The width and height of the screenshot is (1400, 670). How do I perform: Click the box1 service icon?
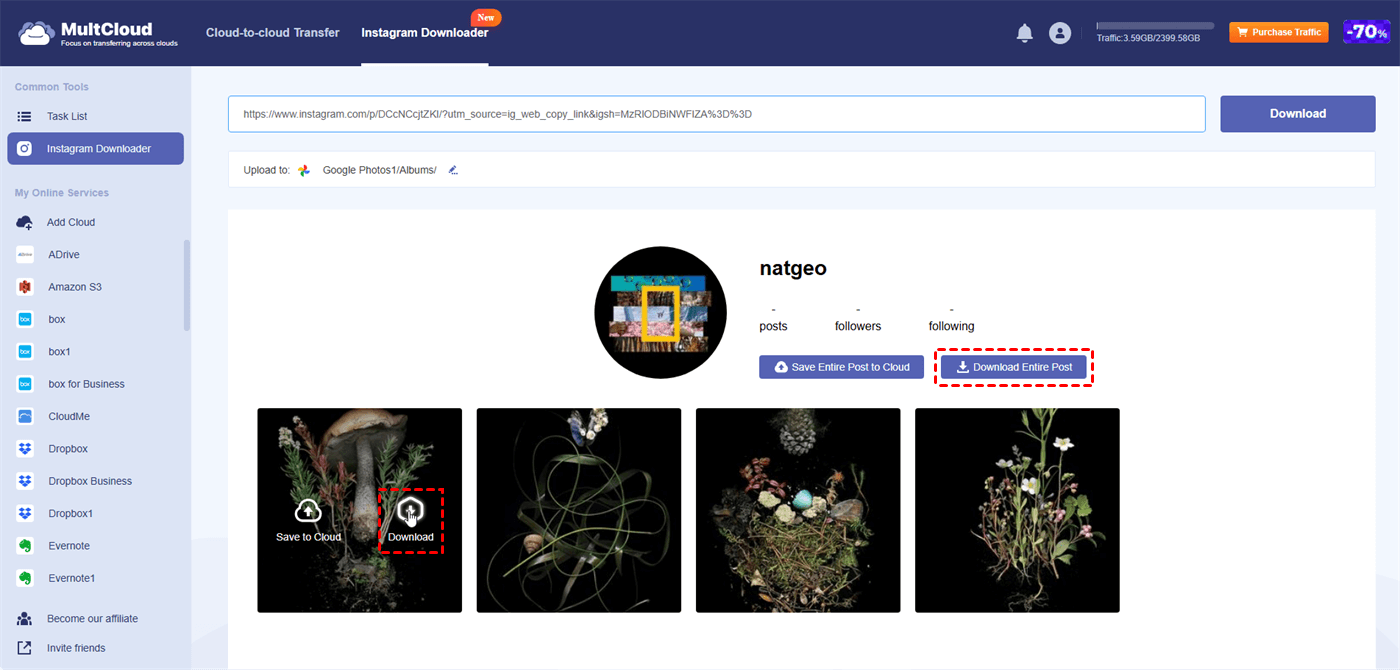click(x=25, y=352)
